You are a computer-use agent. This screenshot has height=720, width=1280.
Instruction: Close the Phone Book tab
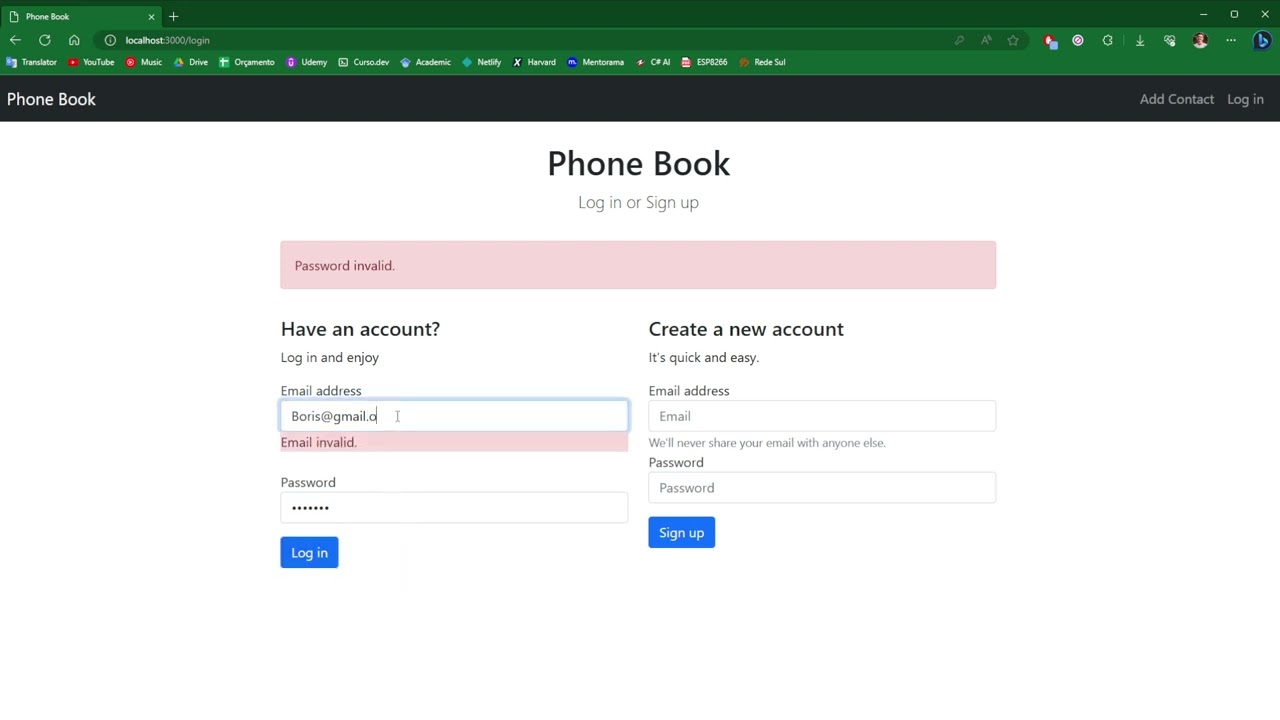(151, 16)
